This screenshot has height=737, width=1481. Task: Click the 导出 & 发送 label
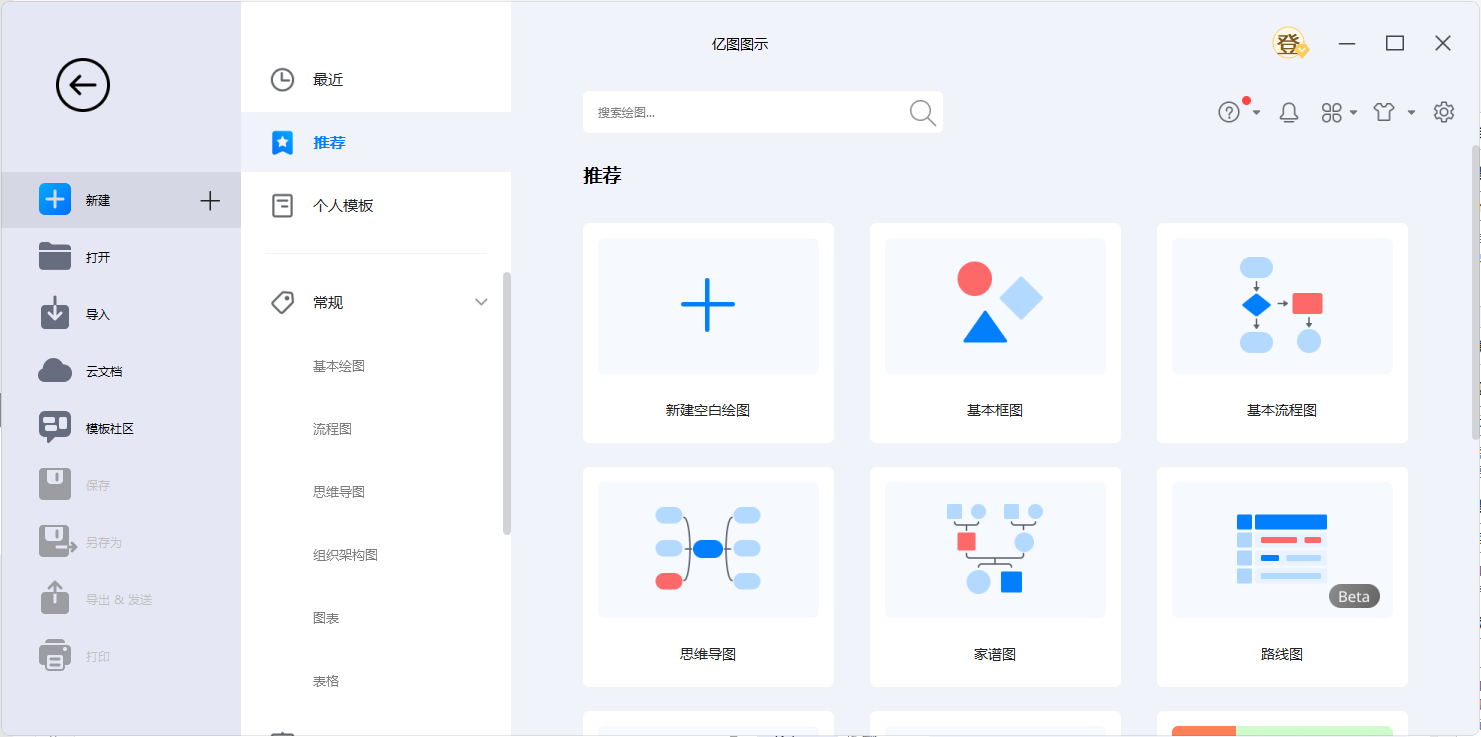pyautogui.click(x=119, y=599)
